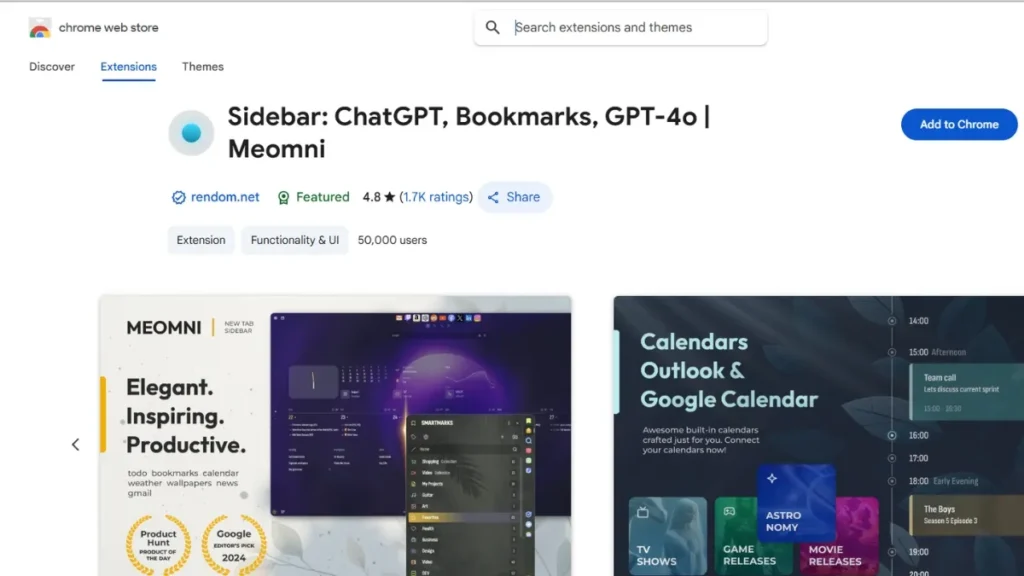1024x576 pixels.
Task: Click the previous screenshot arrow
Action: tap(75, 445)
